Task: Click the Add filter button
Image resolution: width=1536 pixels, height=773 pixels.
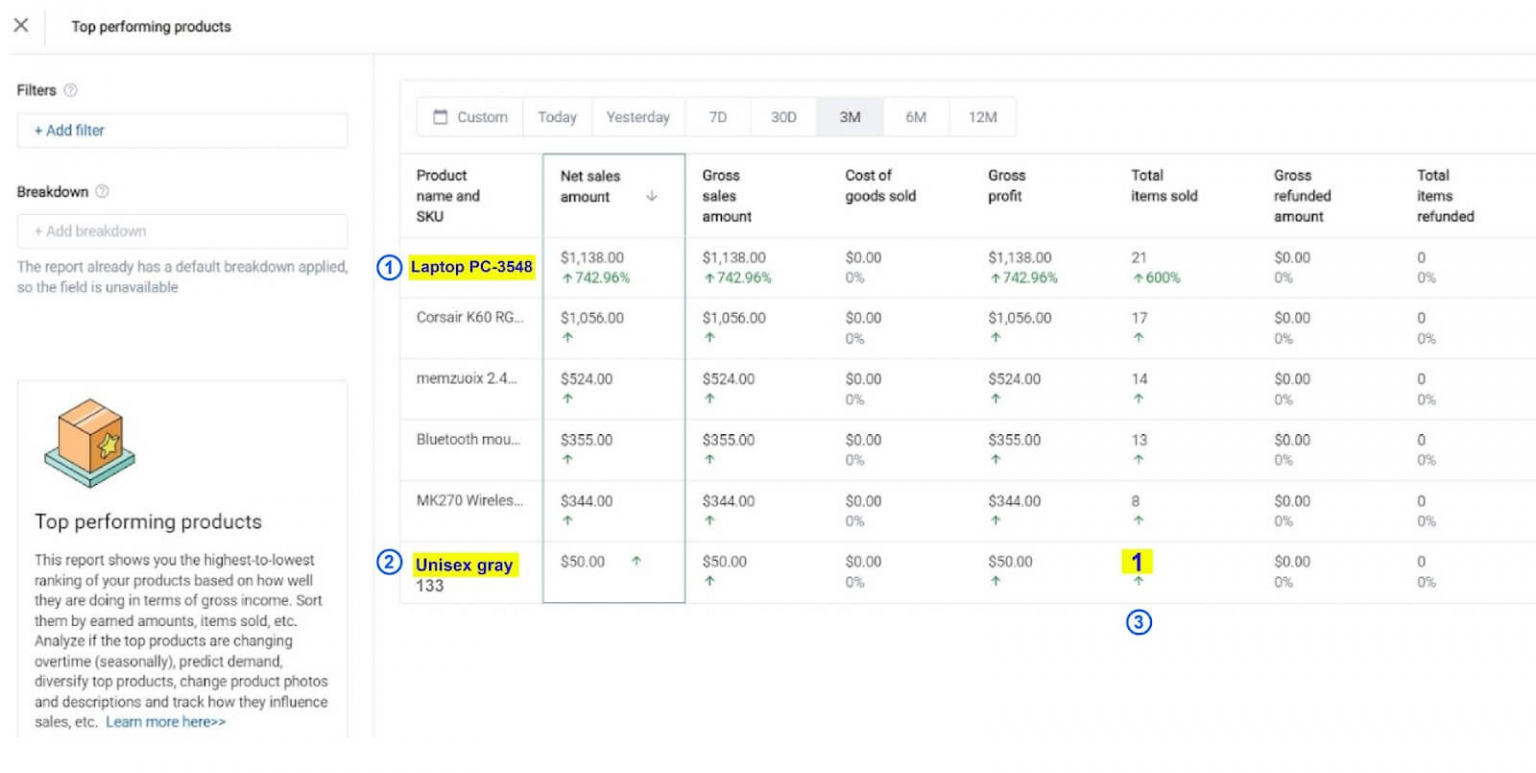Action: pyautogui.click(x=182, y=130)
